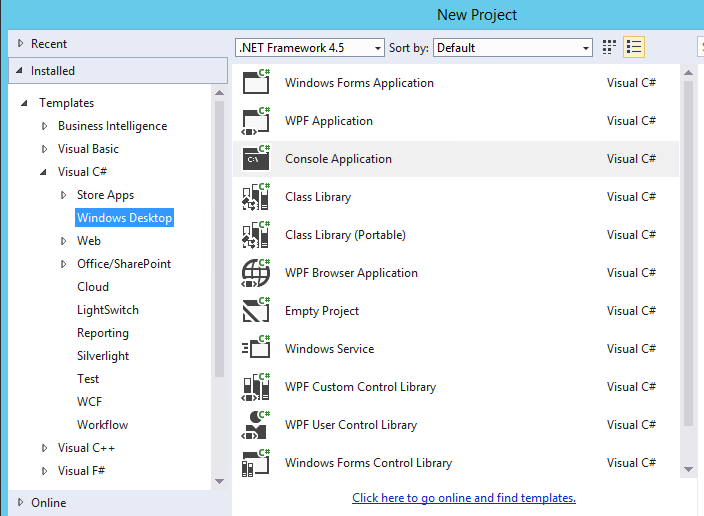
Task: Expand the Online section
Action: pyautogui.click(x=20, y=503)
